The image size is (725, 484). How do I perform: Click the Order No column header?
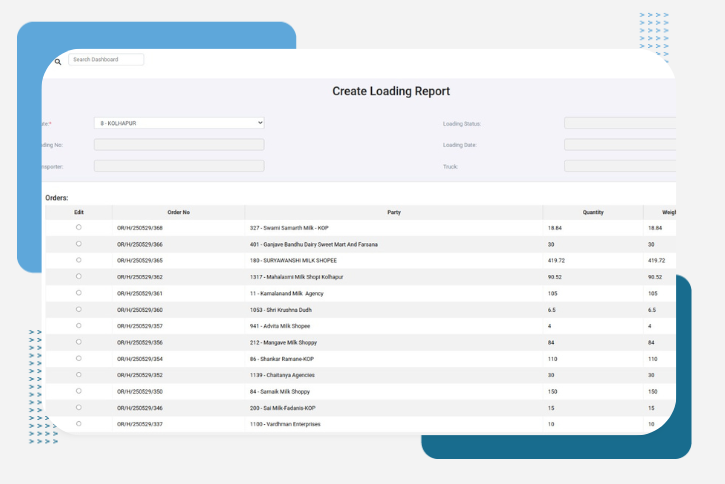(x=178, y=212)
